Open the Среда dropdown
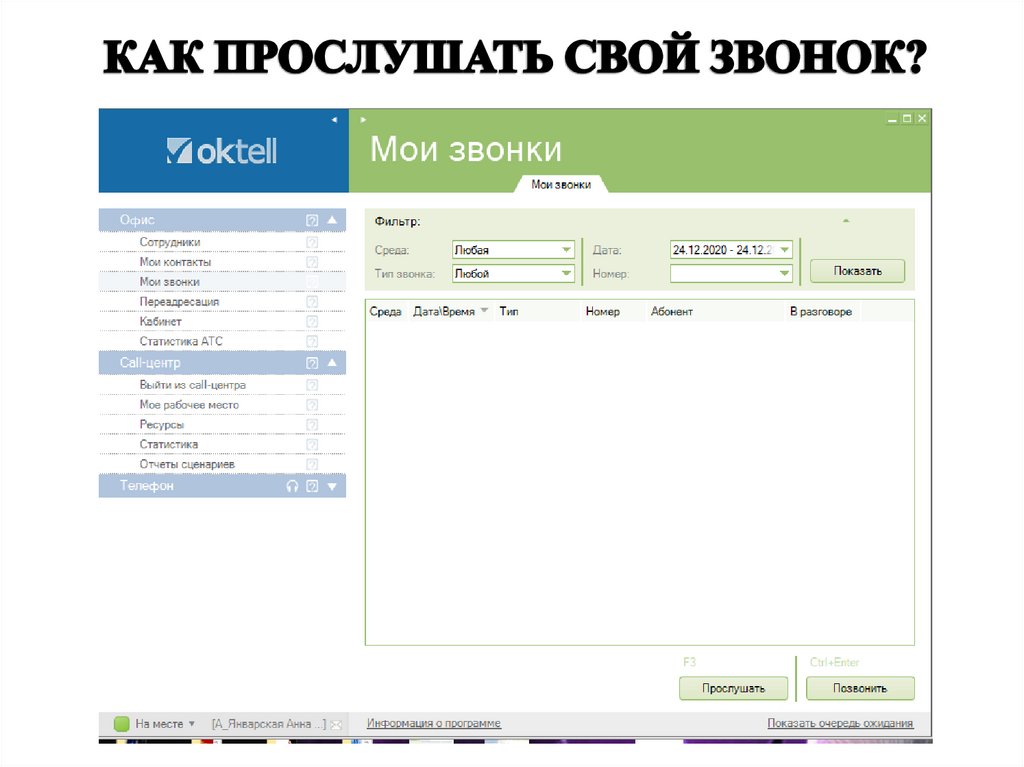1024x767 pixels. click(x=566, y=250)
